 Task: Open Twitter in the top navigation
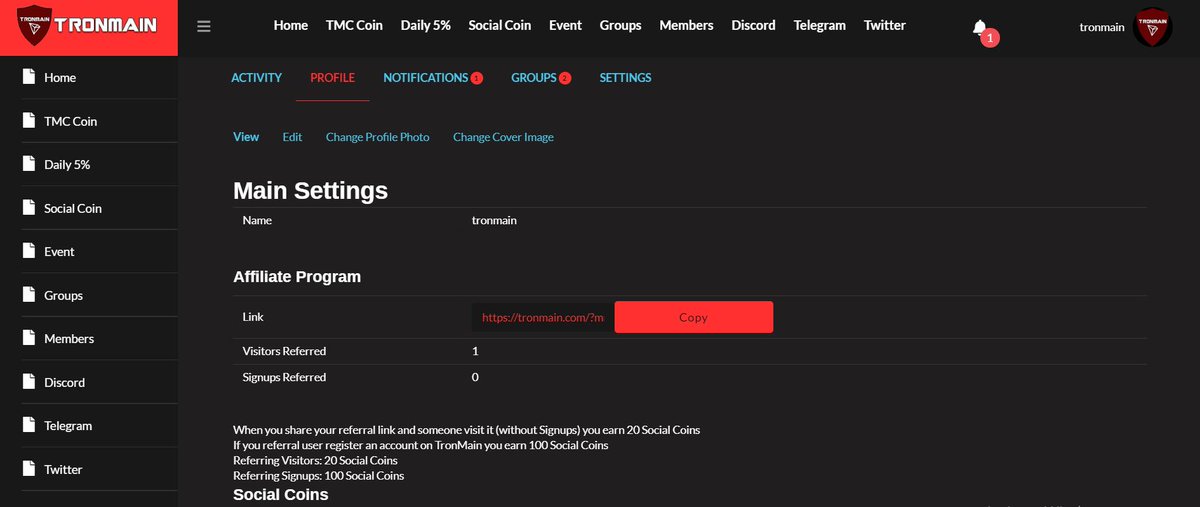point(885,25)
